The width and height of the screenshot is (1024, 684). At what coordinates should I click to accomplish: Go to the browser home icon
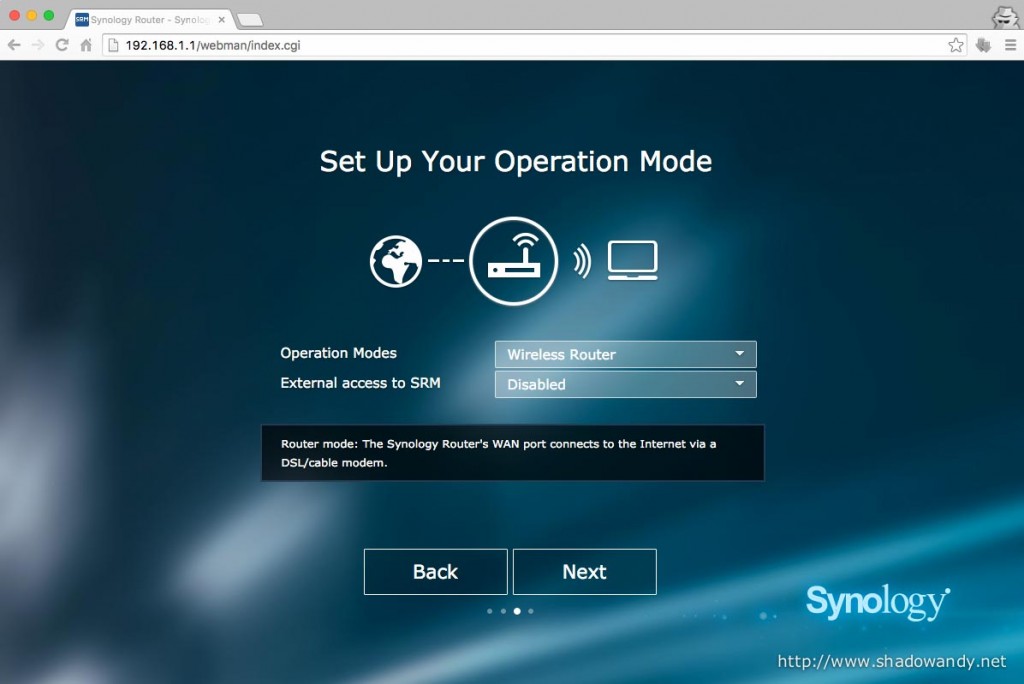pos(86,45)
